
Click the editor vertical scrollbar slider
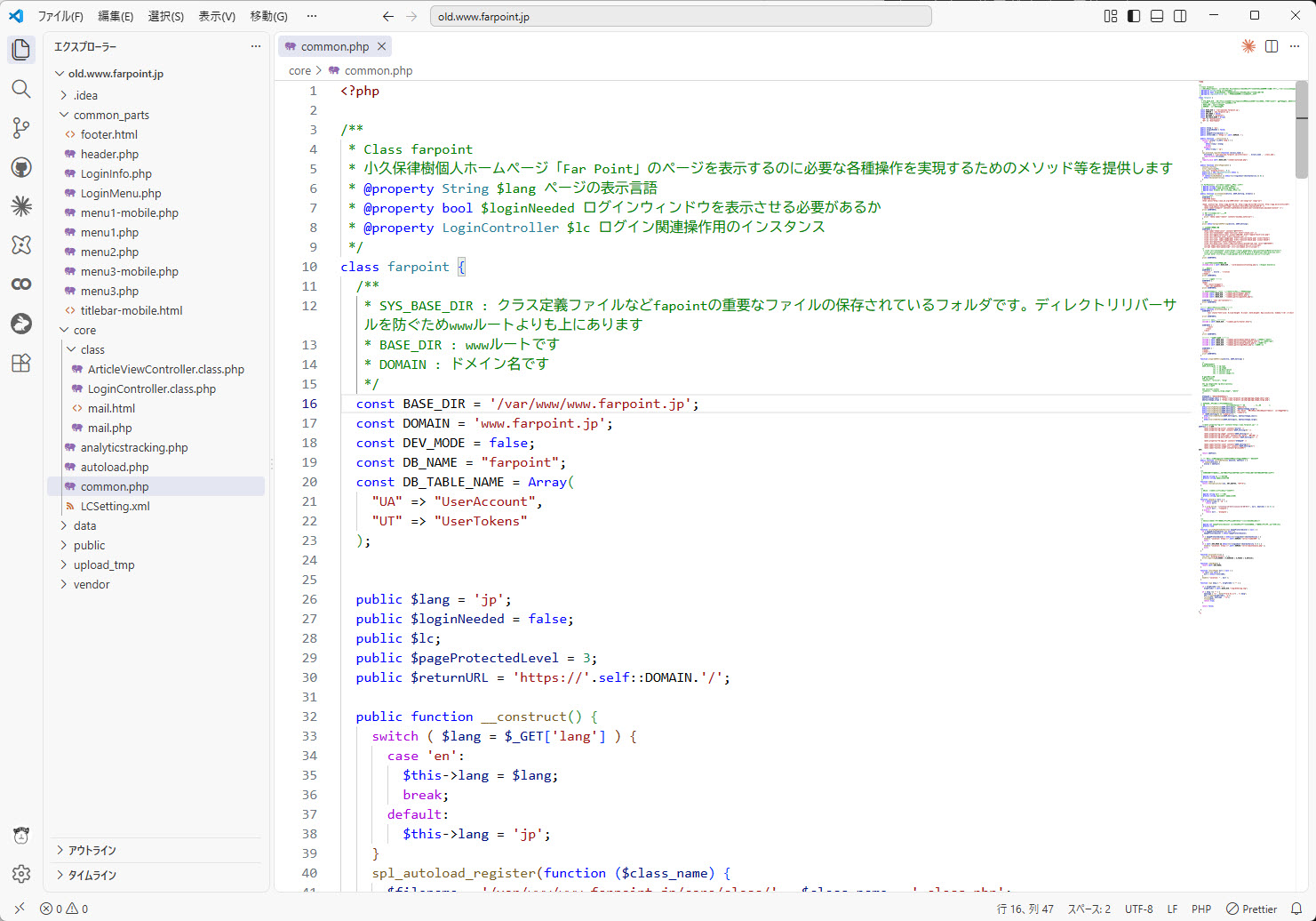(x=1302, y=130)
